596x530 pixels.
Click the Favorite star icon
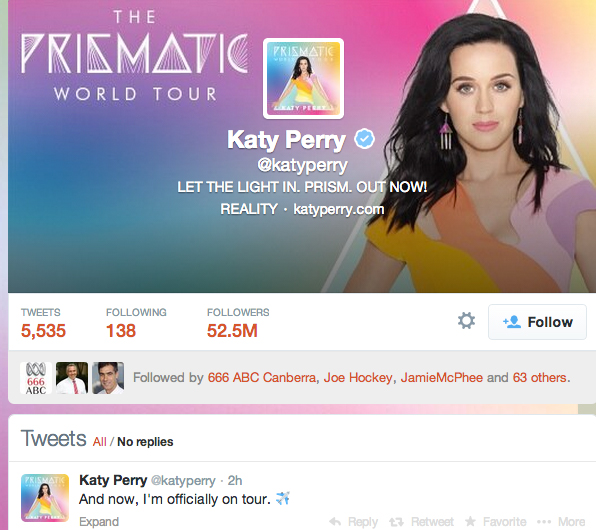coord(470,521)
